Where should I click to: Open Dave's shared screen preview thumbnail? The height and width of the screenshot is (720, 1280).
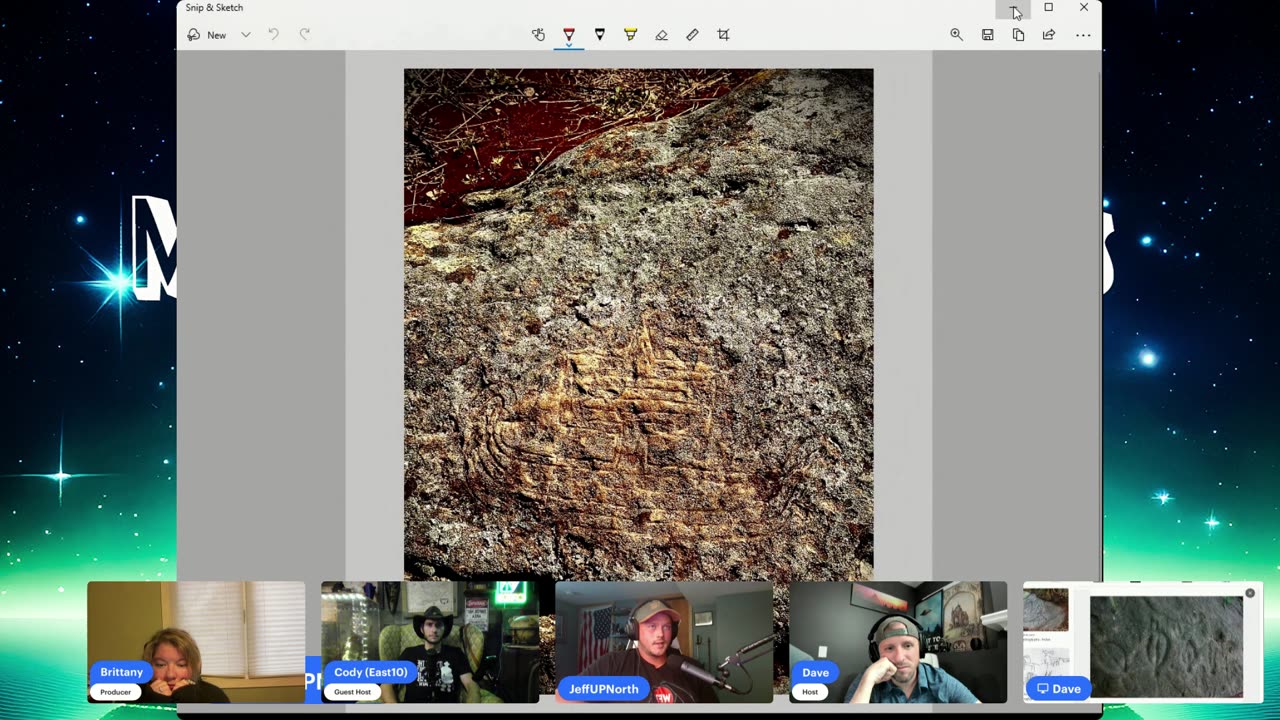1143,642
